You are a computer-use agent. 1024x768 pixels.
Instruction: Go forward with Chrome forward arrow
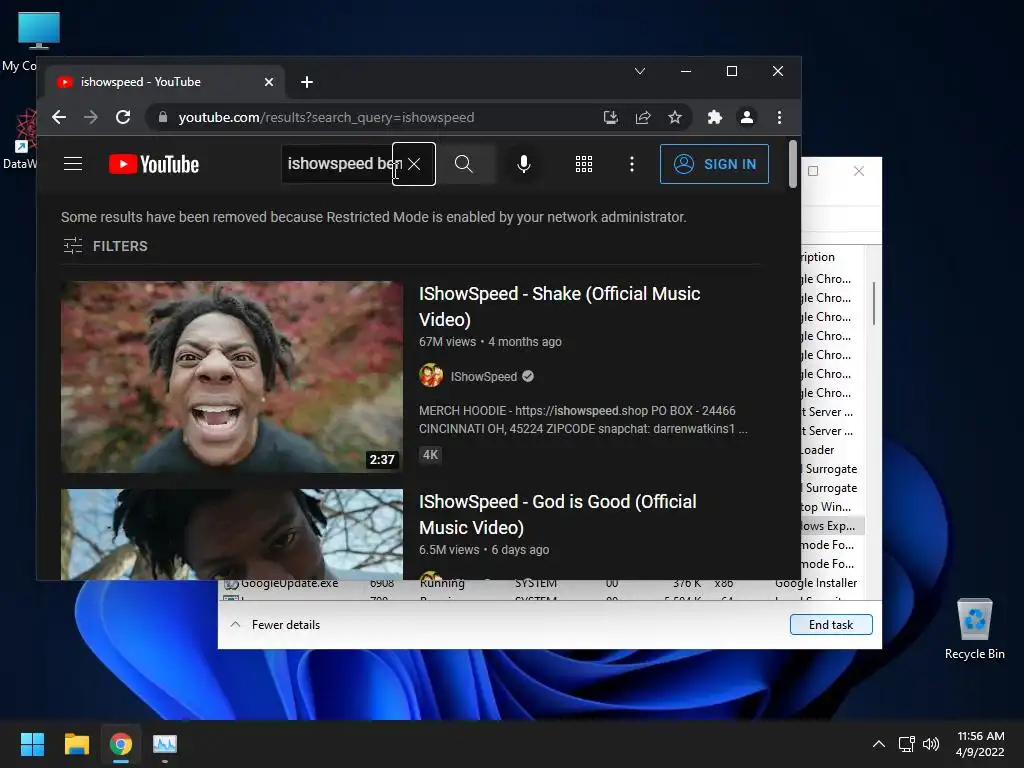point(91,118)
